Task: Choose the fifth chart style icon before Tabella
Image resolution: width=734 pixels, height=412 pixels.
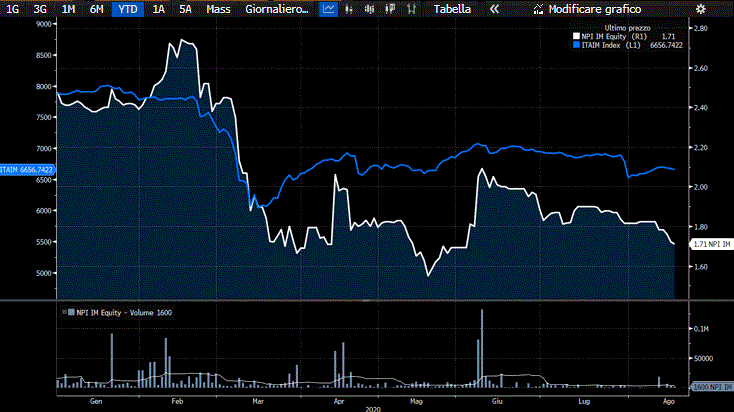Action: (411, 9)
